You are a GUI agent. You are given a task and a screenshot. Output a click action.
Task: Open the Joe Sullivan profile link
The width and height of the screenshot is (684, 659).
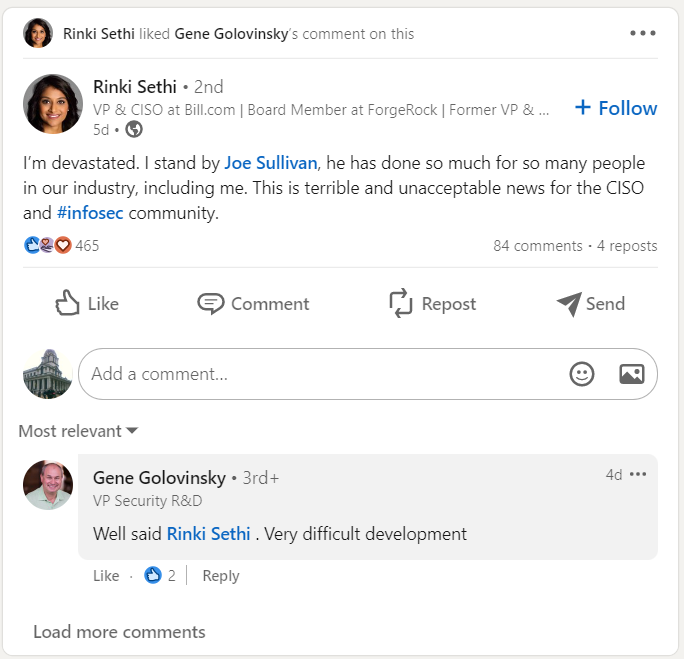[271, 162]
